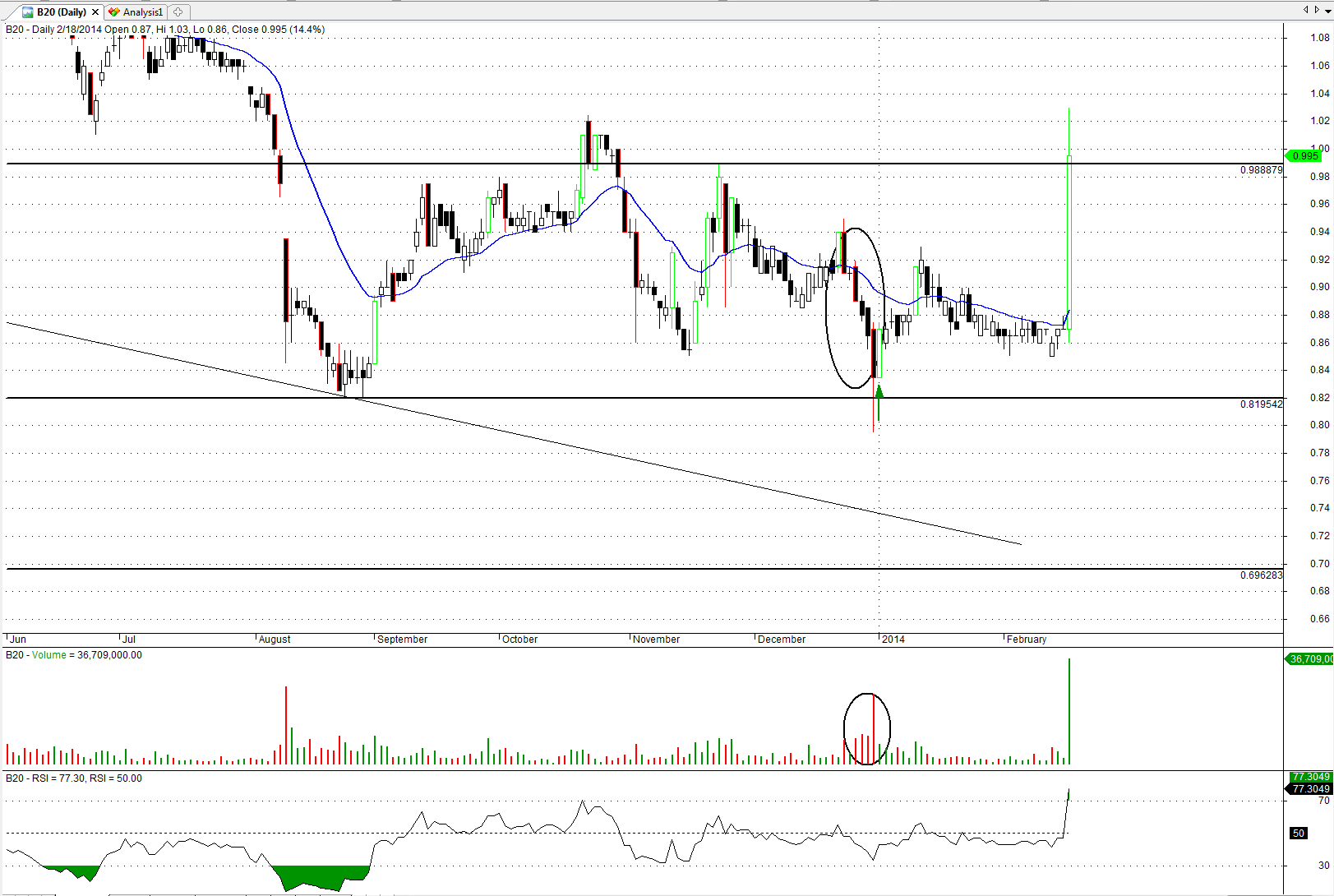Switch to the Analysis1 tab

(142, 12)
